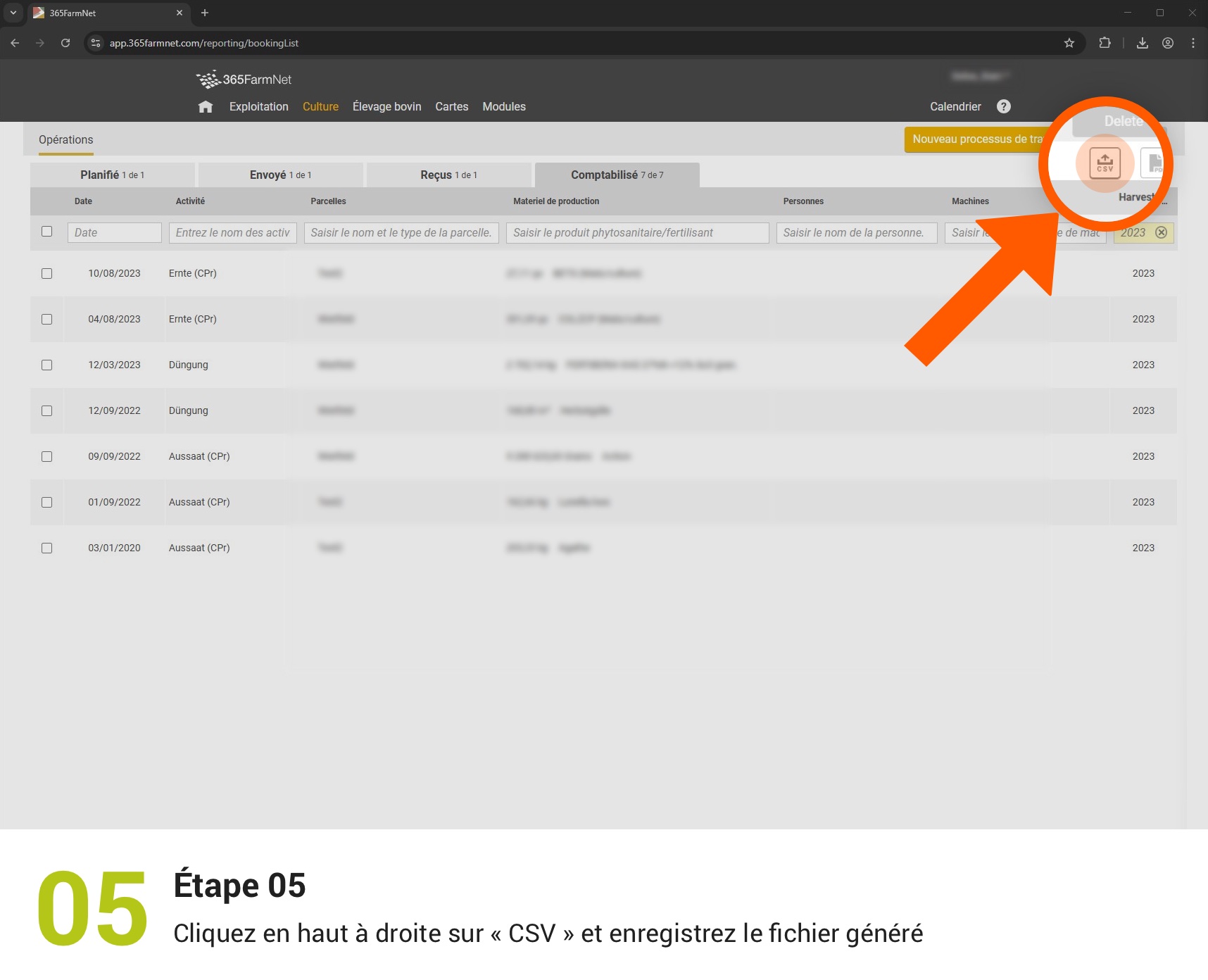
Task: Open the Chrome three-dot menu
Action: tap(1193, 43)
